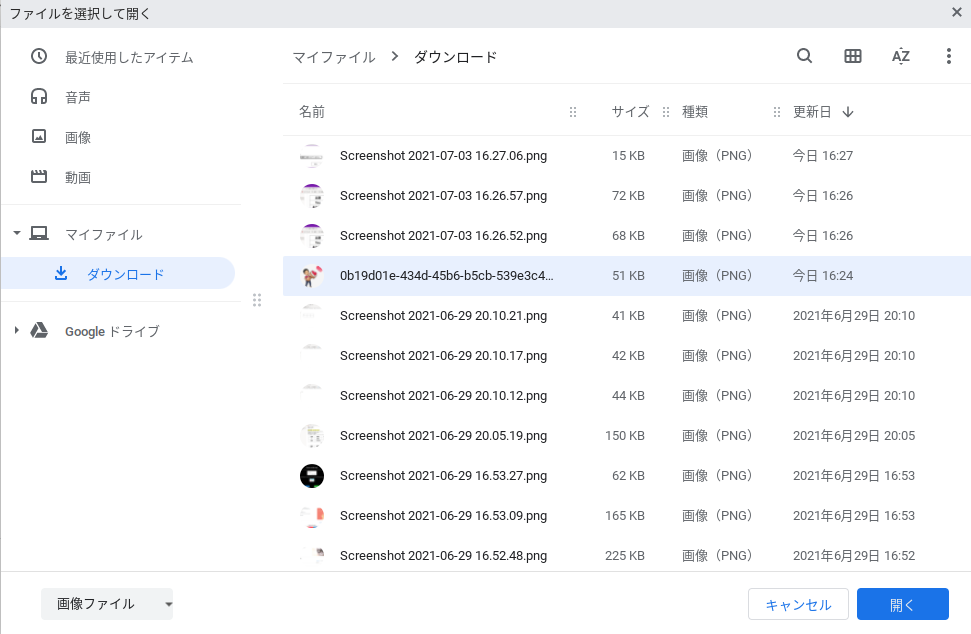Sort files by the Name column header

[312, 112]
